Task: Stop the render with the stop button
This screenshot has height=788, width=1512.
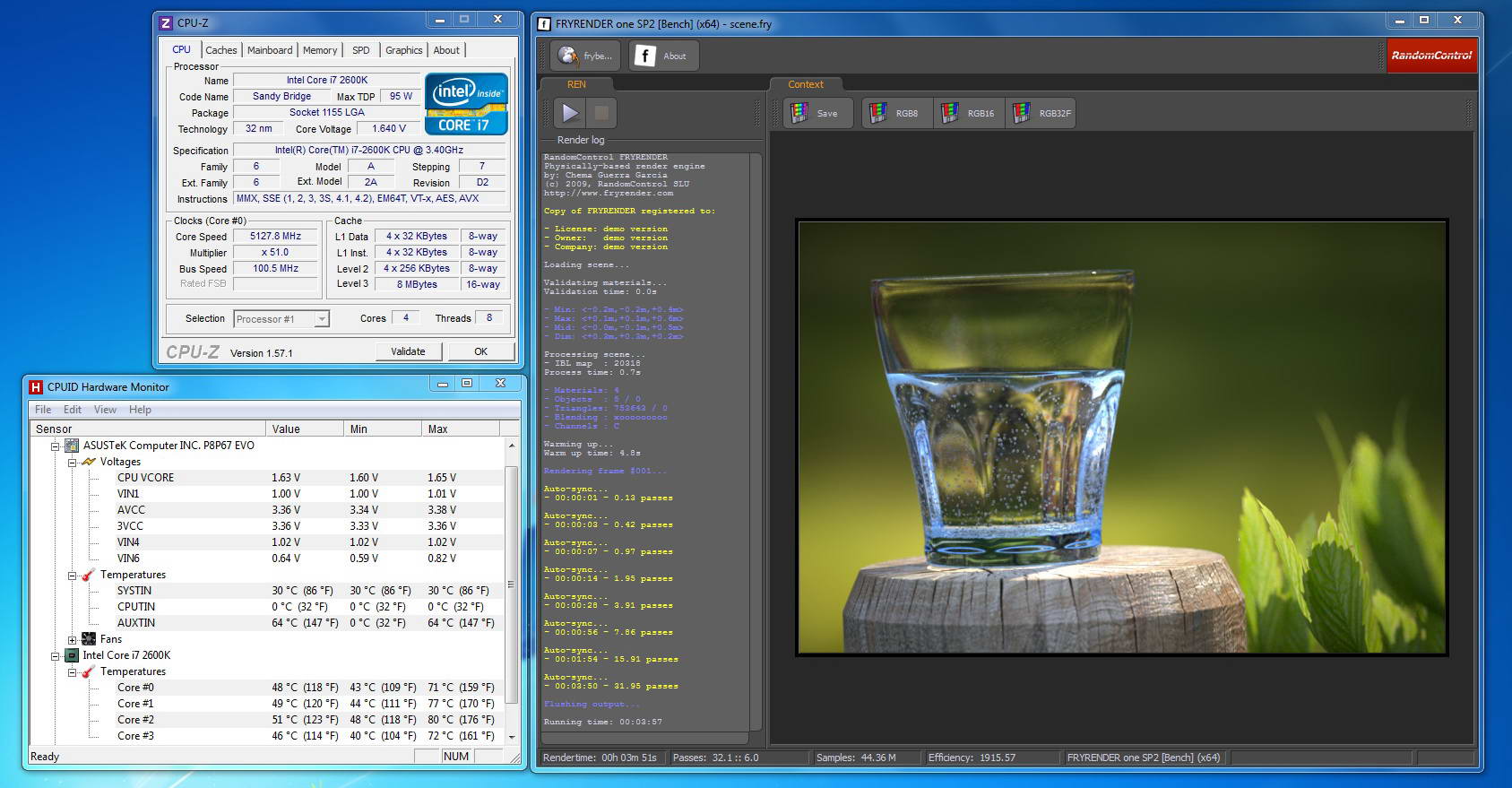Action: coord(601,113)
